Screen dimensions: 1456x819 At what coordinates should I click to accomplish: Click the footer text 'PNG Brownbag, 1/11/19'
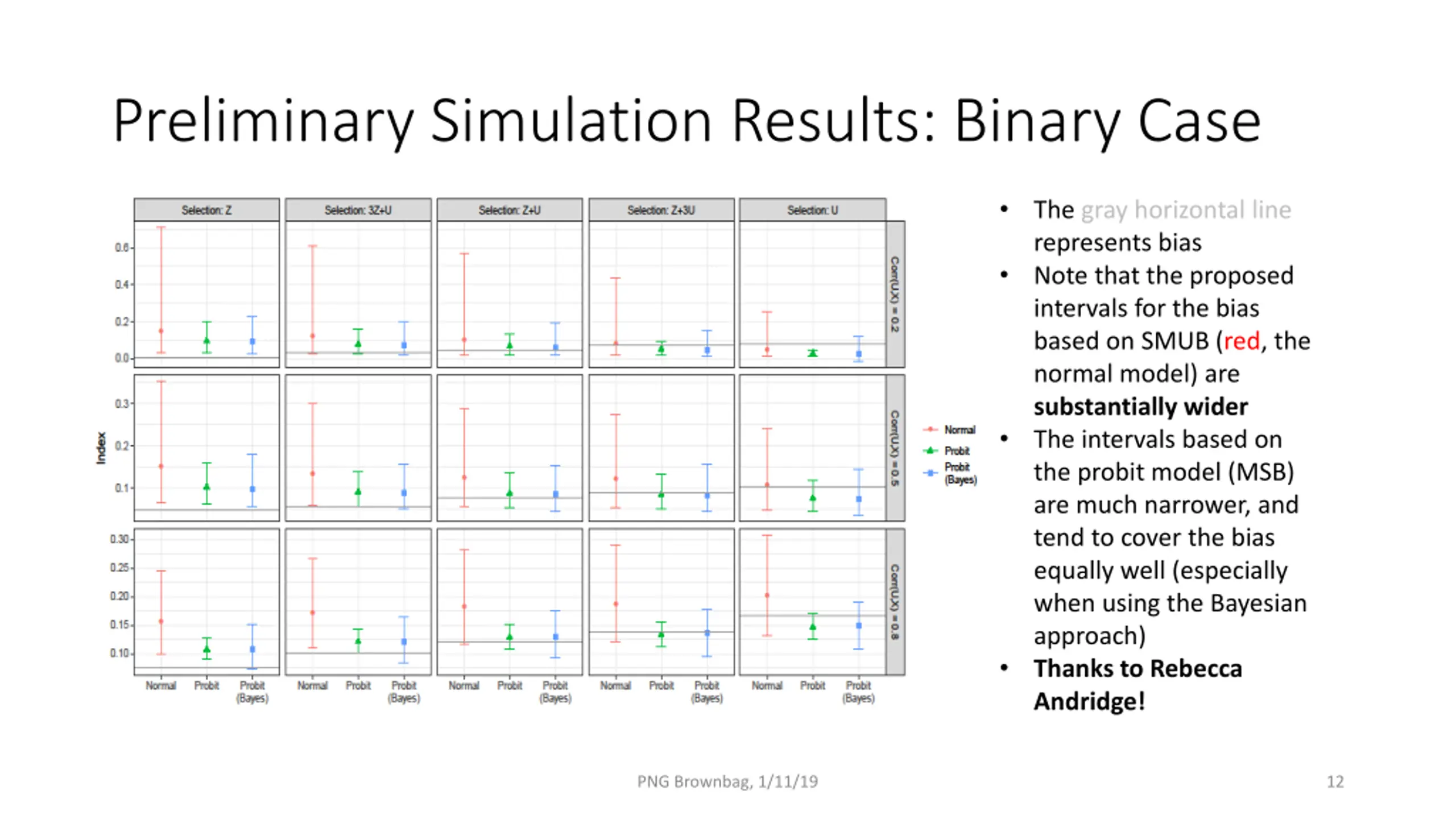click(x=727, y=781)
